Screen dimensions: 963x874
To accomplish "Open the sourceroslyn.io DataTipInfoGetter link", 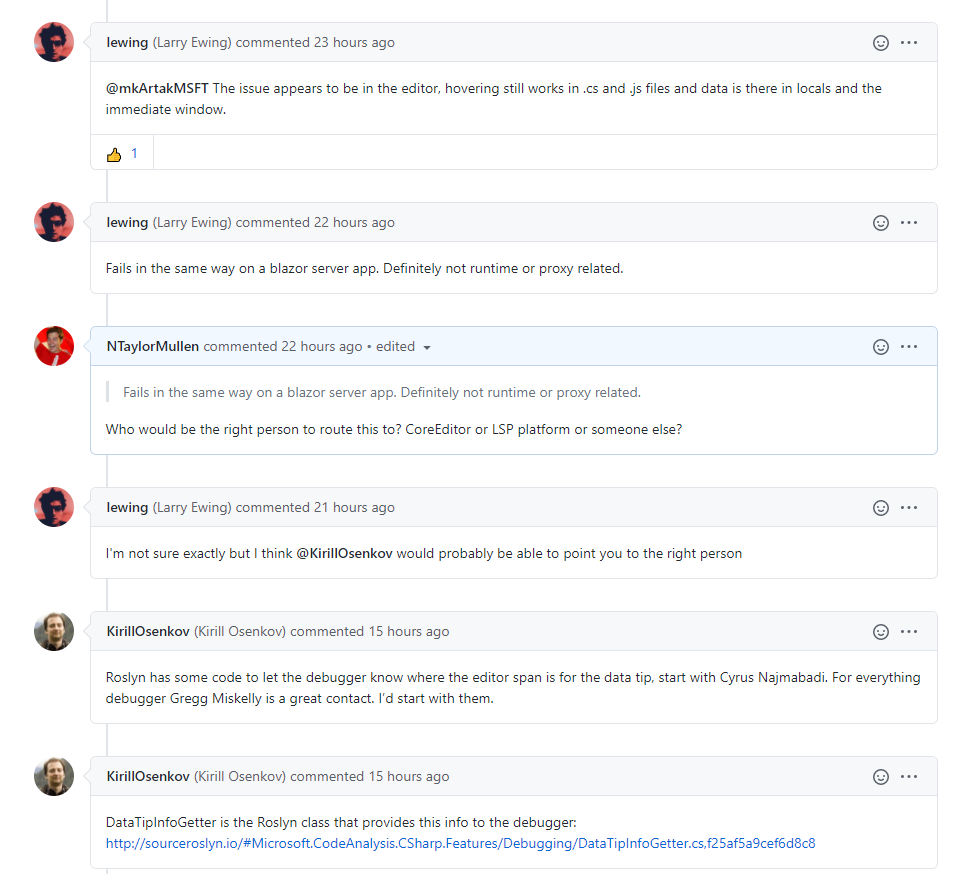I will pyautogui.click(x=459, y=843).
